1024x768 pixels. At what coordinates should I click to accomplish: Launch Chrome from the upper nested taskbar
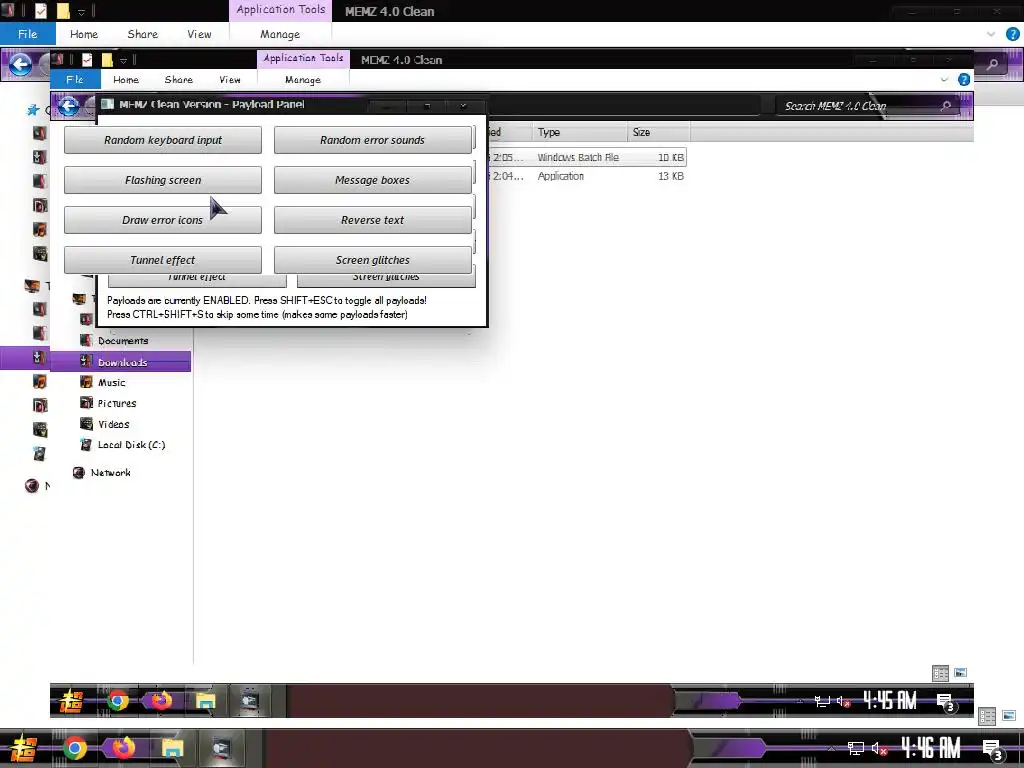[x=118, y=701]
